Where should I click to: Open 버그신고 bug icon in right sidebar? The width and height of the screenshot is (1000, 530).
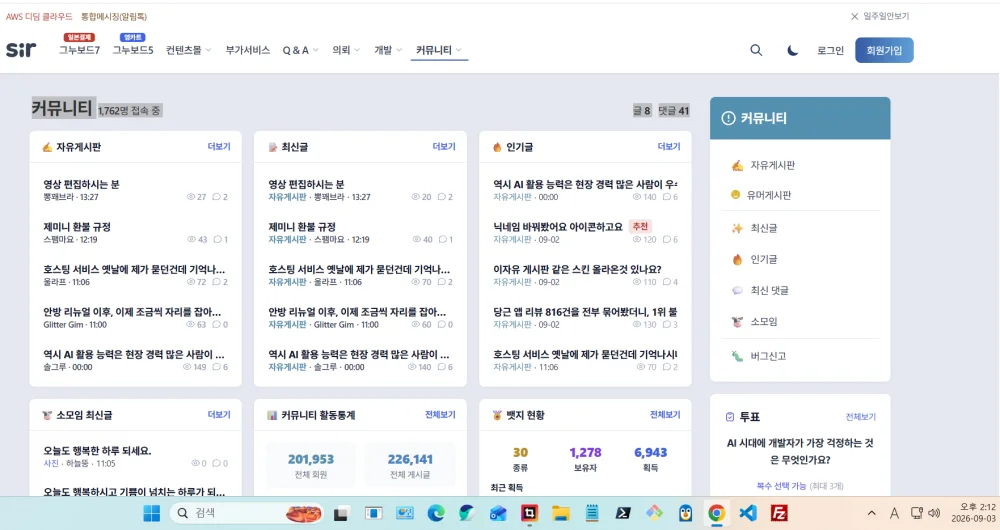coord(737,356)
